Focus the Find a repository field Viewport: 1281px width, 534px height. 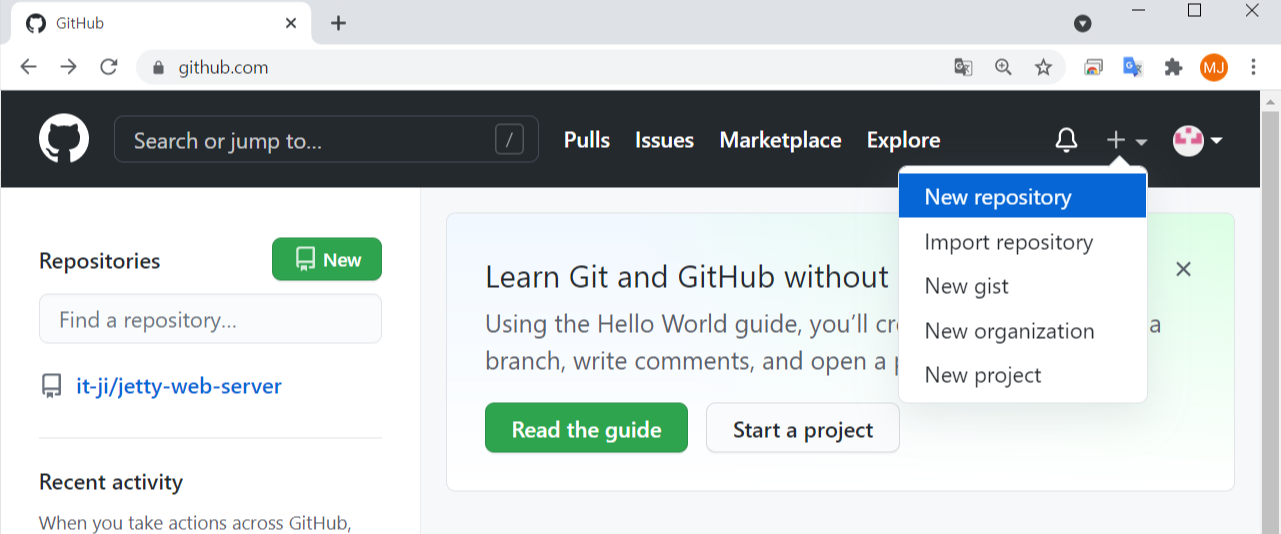click(x=210, y=319)
